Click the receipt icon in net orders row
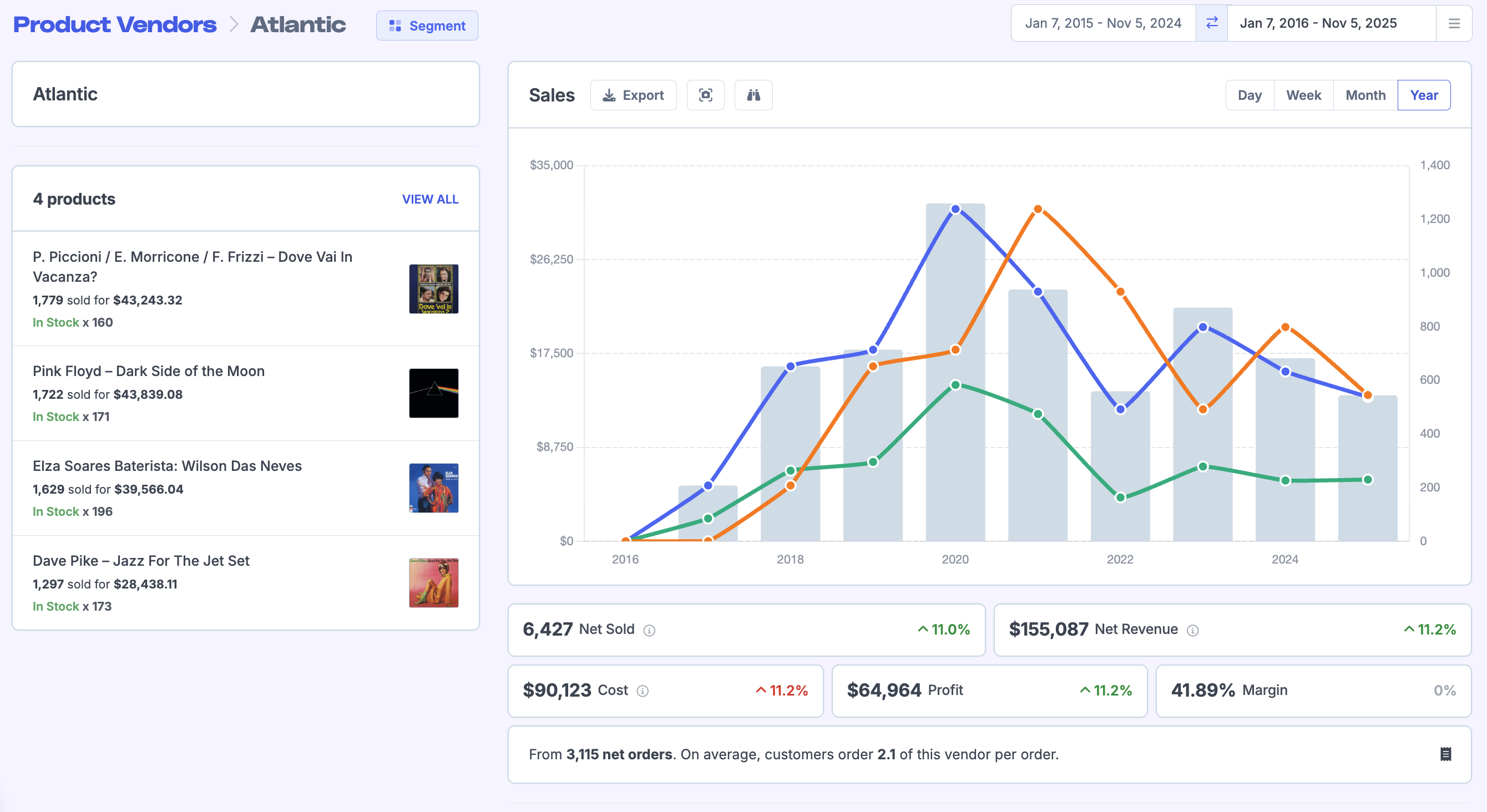1487x812 pixels. click(1445, 754)
